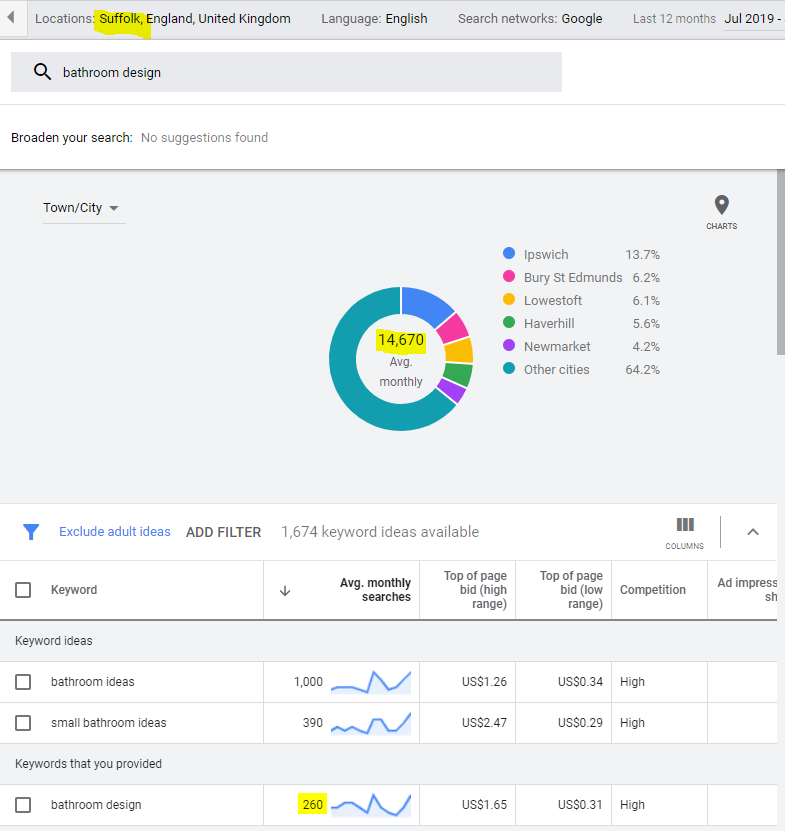Click the 1,674 keyword ideas available text
Viewport: 785px width, 831px height.
[x=380, y=532]
